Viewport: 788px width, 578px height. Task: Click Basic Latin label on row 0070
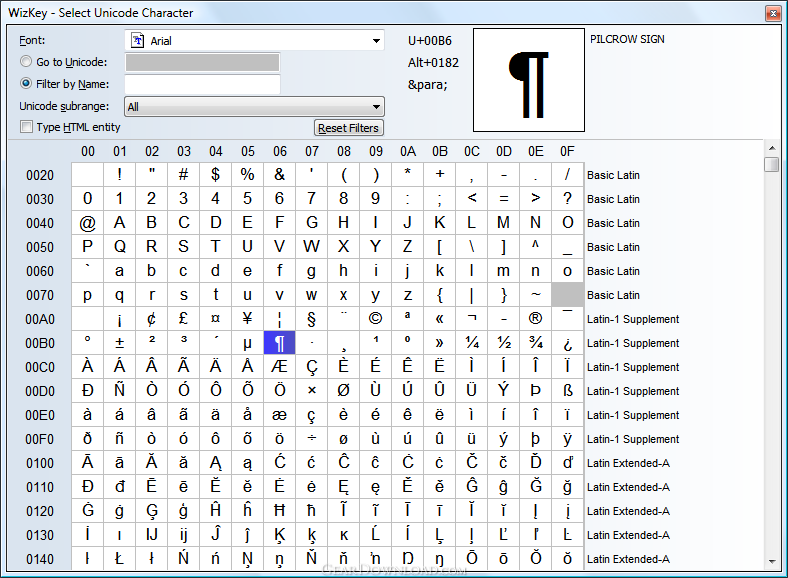coord(613,295)
